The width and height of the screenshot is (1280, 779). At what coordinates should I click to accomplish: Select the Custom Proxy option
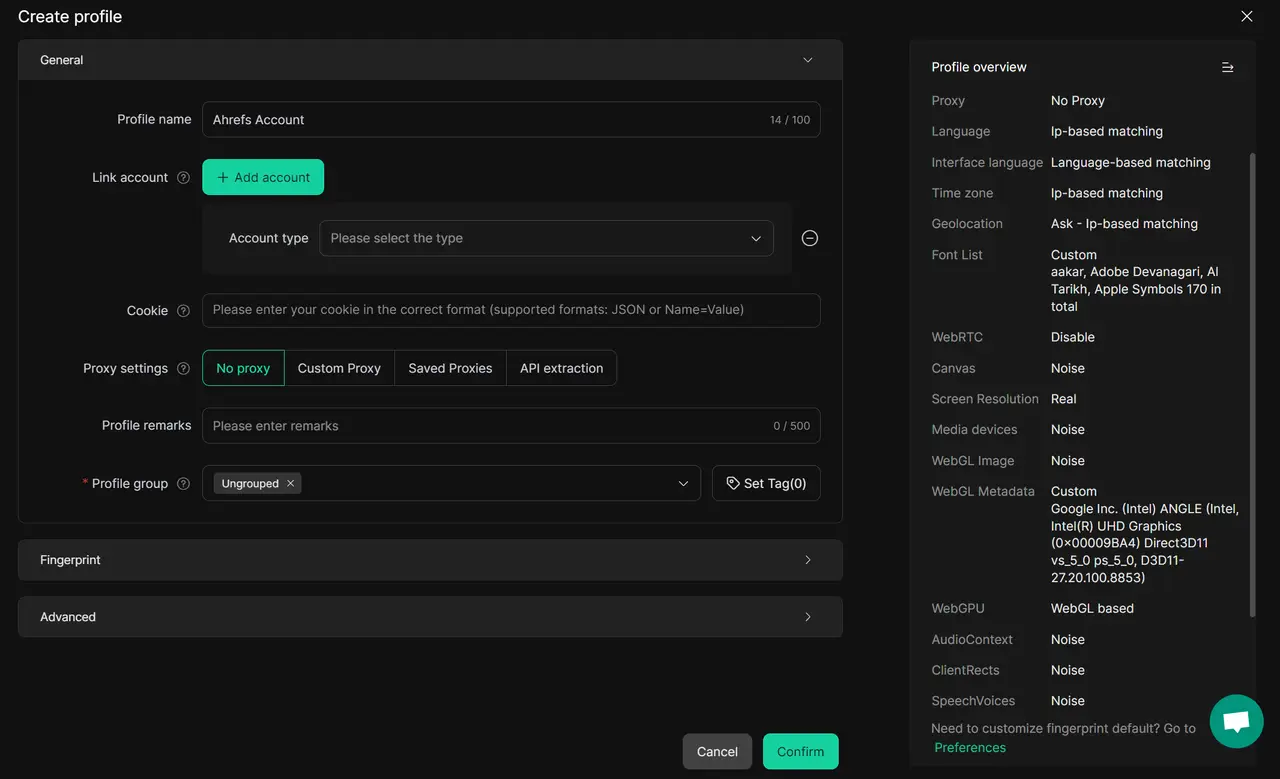pos(339,368)
